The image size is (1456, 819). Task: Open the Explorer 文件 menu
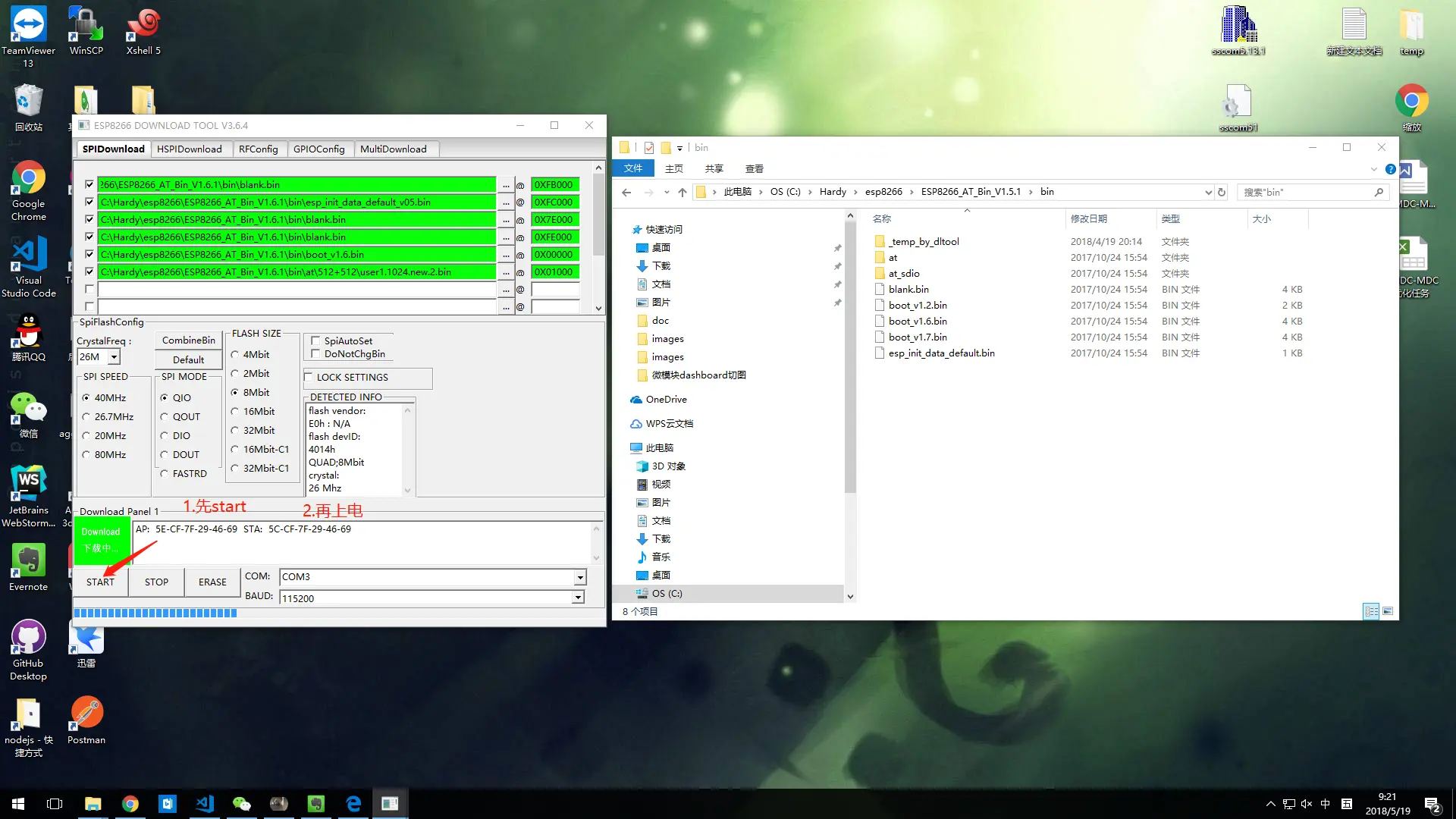pos(633,168)
